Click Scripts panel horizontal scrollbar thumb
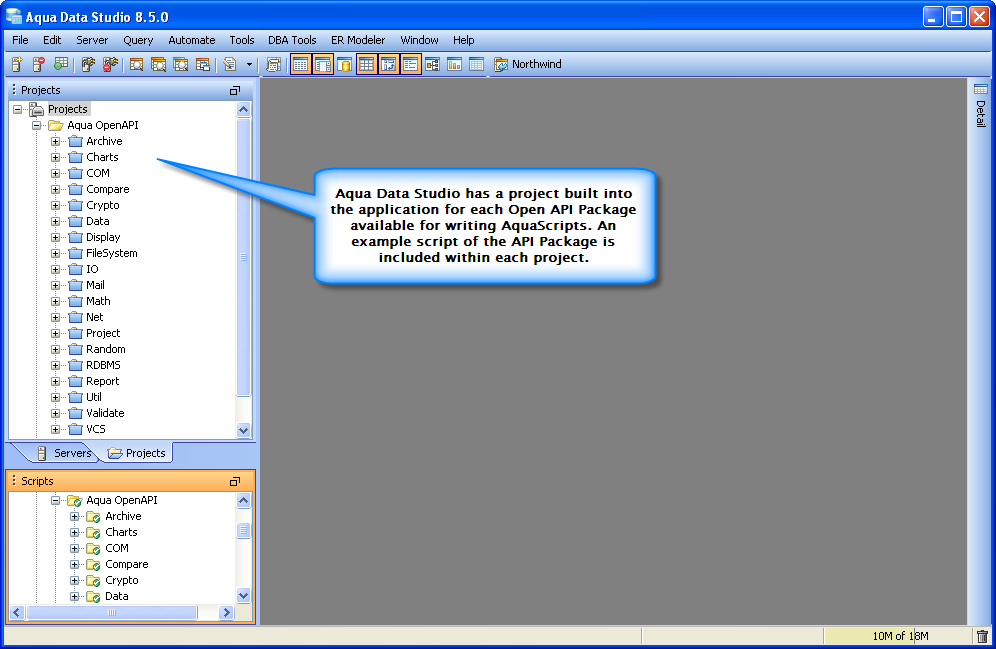This screenshot has height=649, width=996. point(111,613)
